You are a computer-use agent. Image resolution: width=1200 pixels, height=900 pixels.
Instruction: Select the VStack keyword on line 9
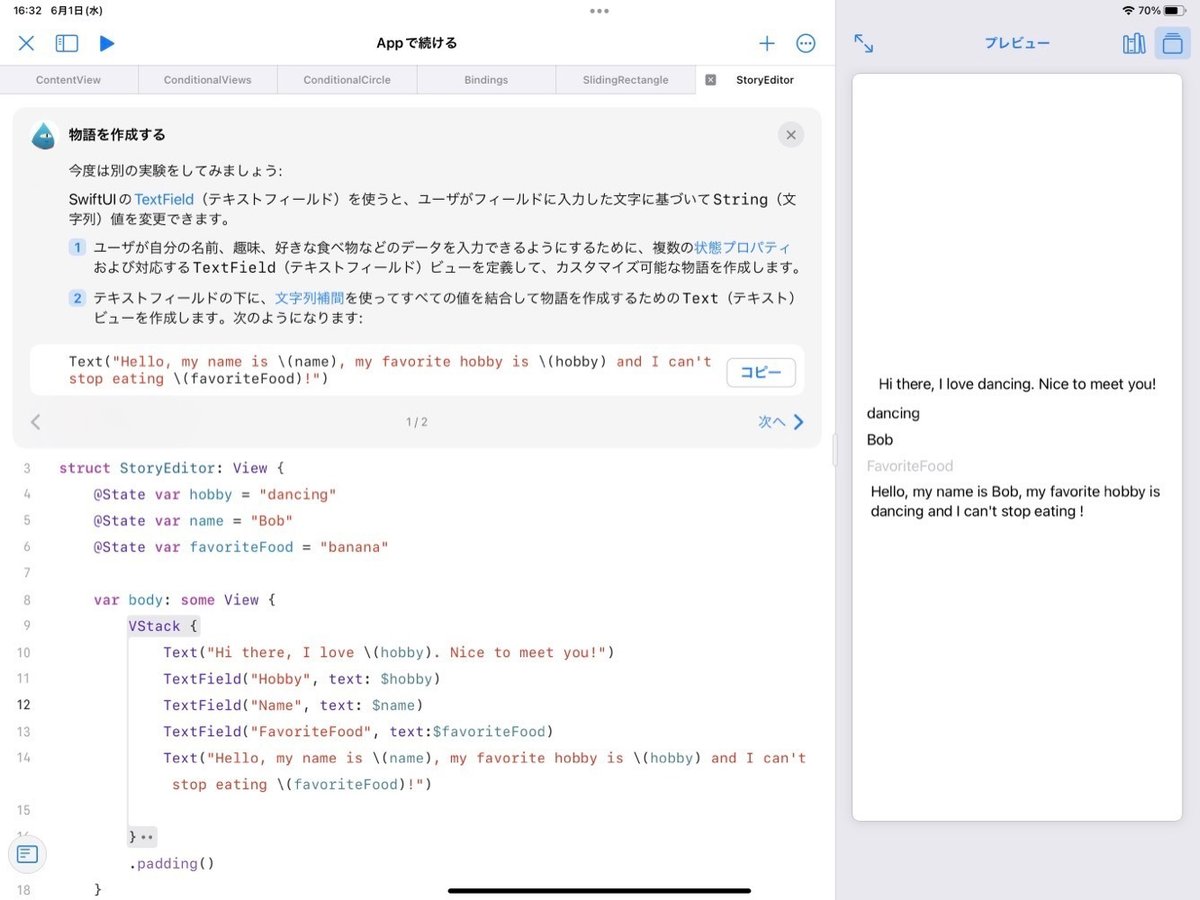point(154,626)
